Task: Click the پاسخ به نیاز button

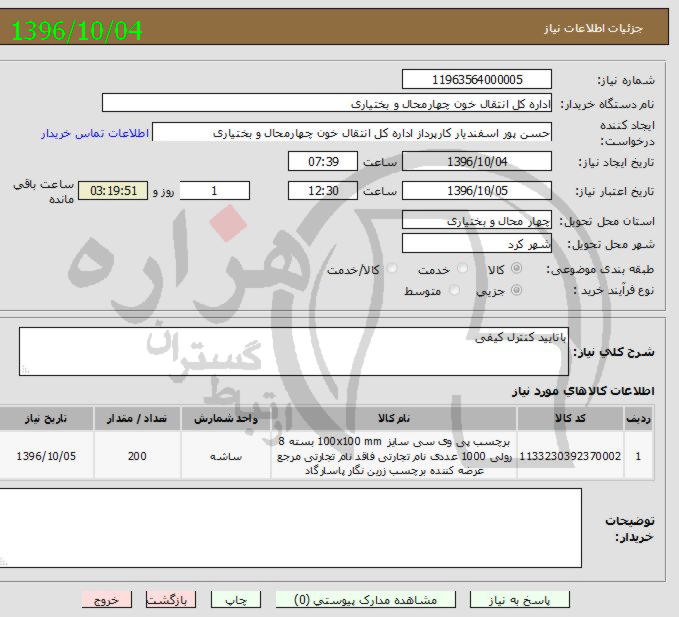Action: click(x=519, y=600)
